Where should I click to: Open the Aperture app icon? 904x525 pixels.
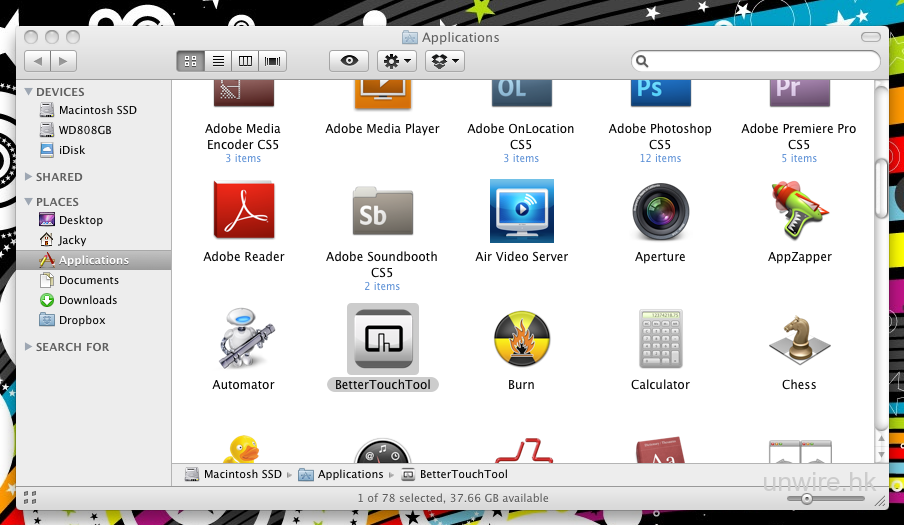coord(660,212)
